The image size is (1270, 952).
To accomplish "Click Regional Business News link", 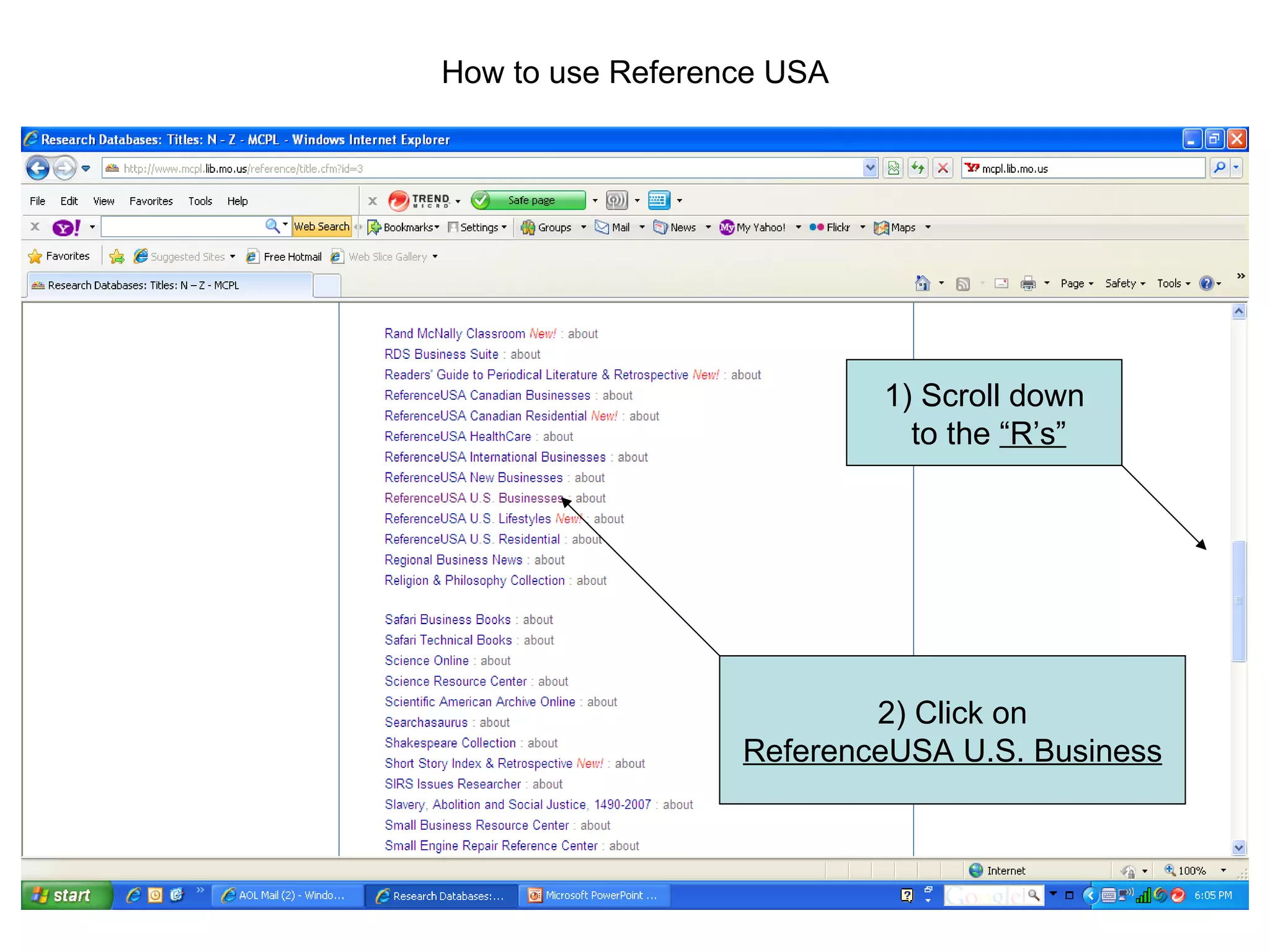I will point(453,560).
